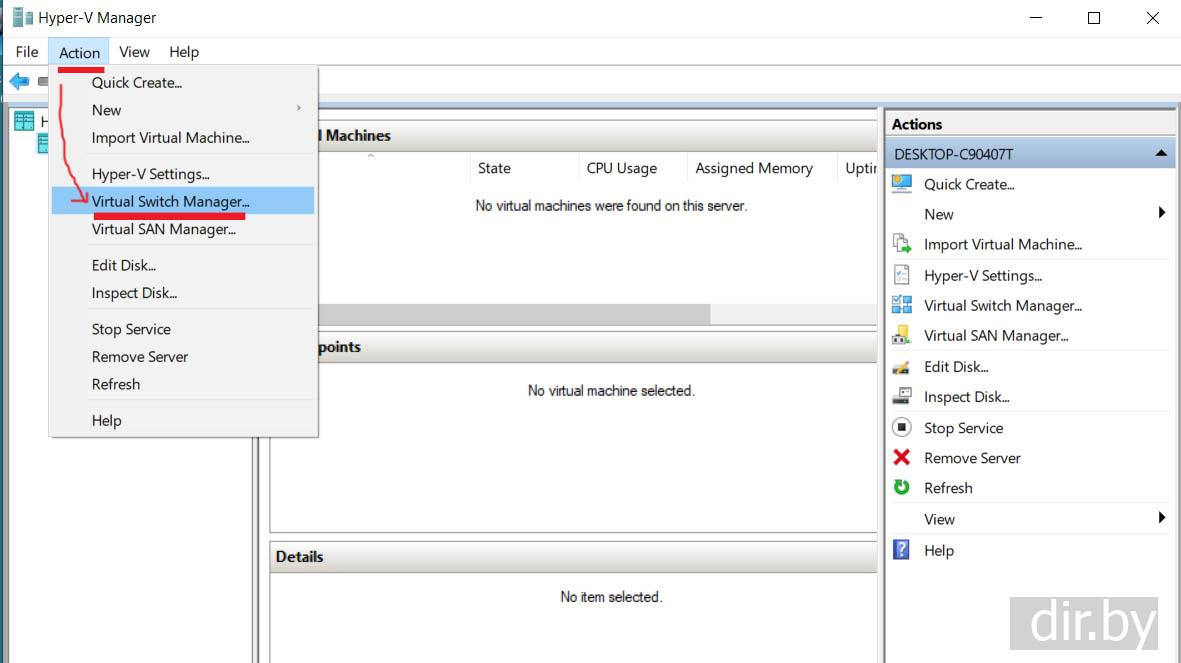Image resolution: width=1181 pixels, height=663 pixels.
Task: Click the Stop Service icon in Actions pane
Action: 902,427
